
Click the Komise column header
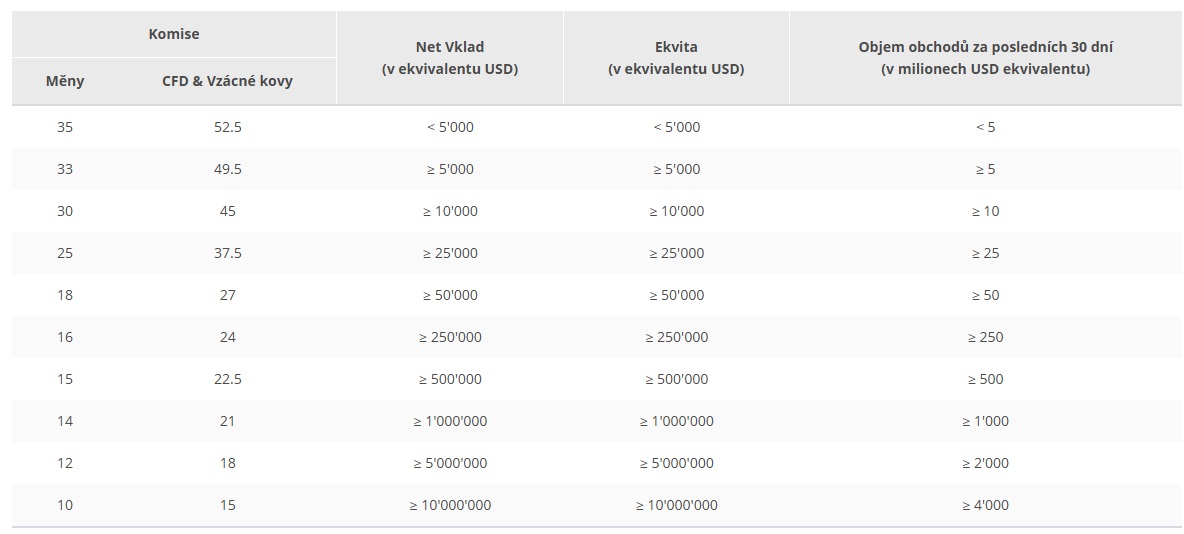174,34
